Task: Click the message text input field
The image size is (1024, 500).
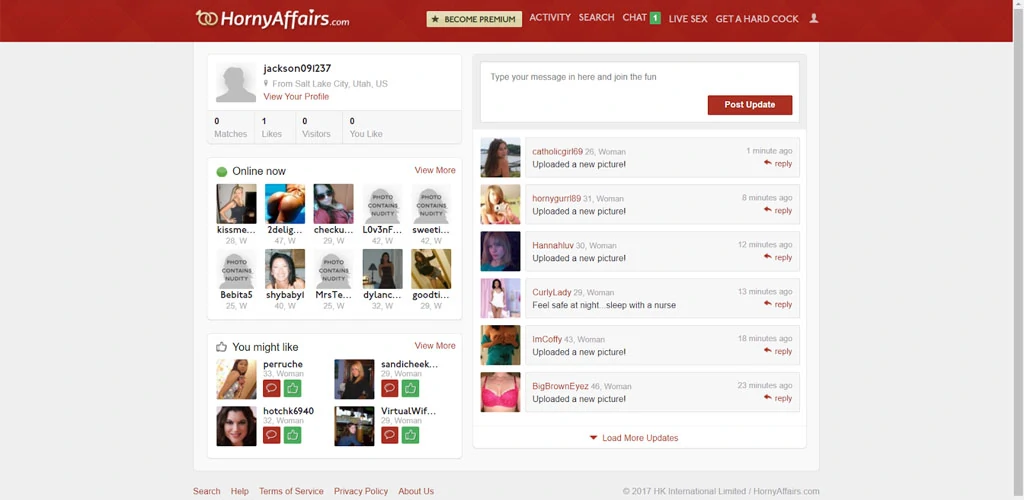Action: (x=640, y=77)
